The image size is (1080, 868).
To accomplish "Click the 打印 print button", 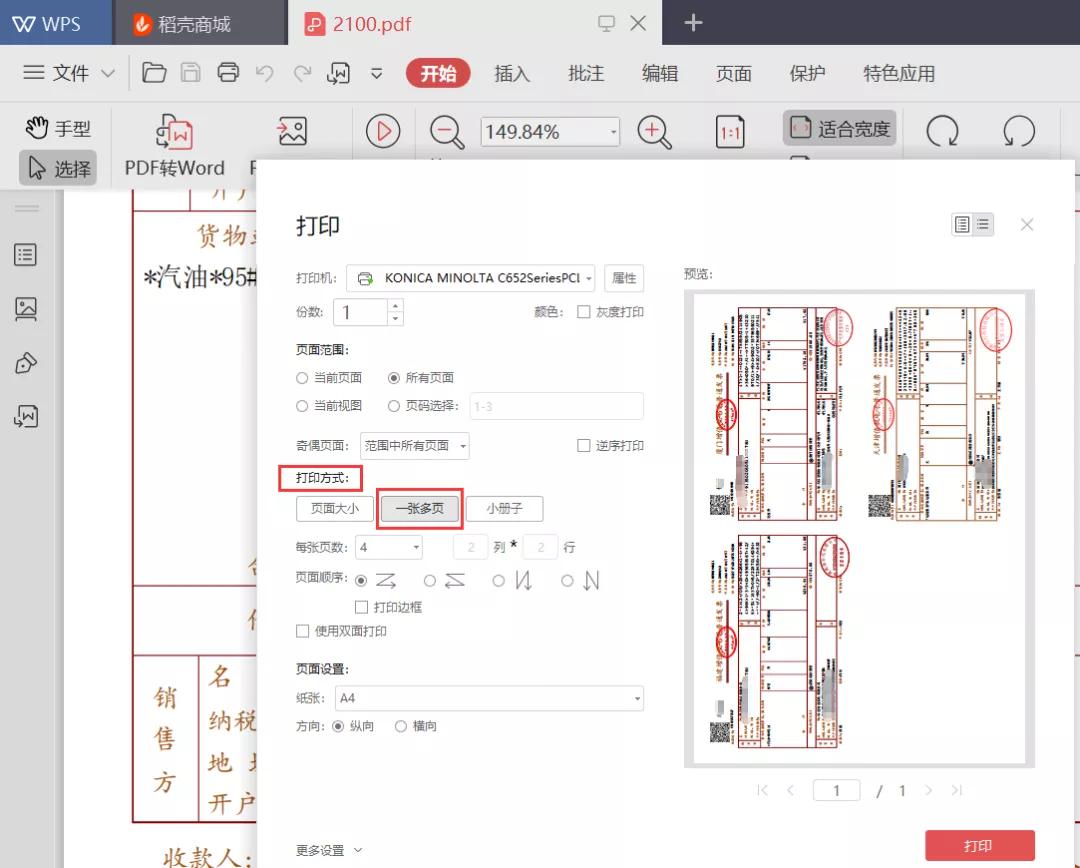I will pyautogui.click(x=980, y=845).
